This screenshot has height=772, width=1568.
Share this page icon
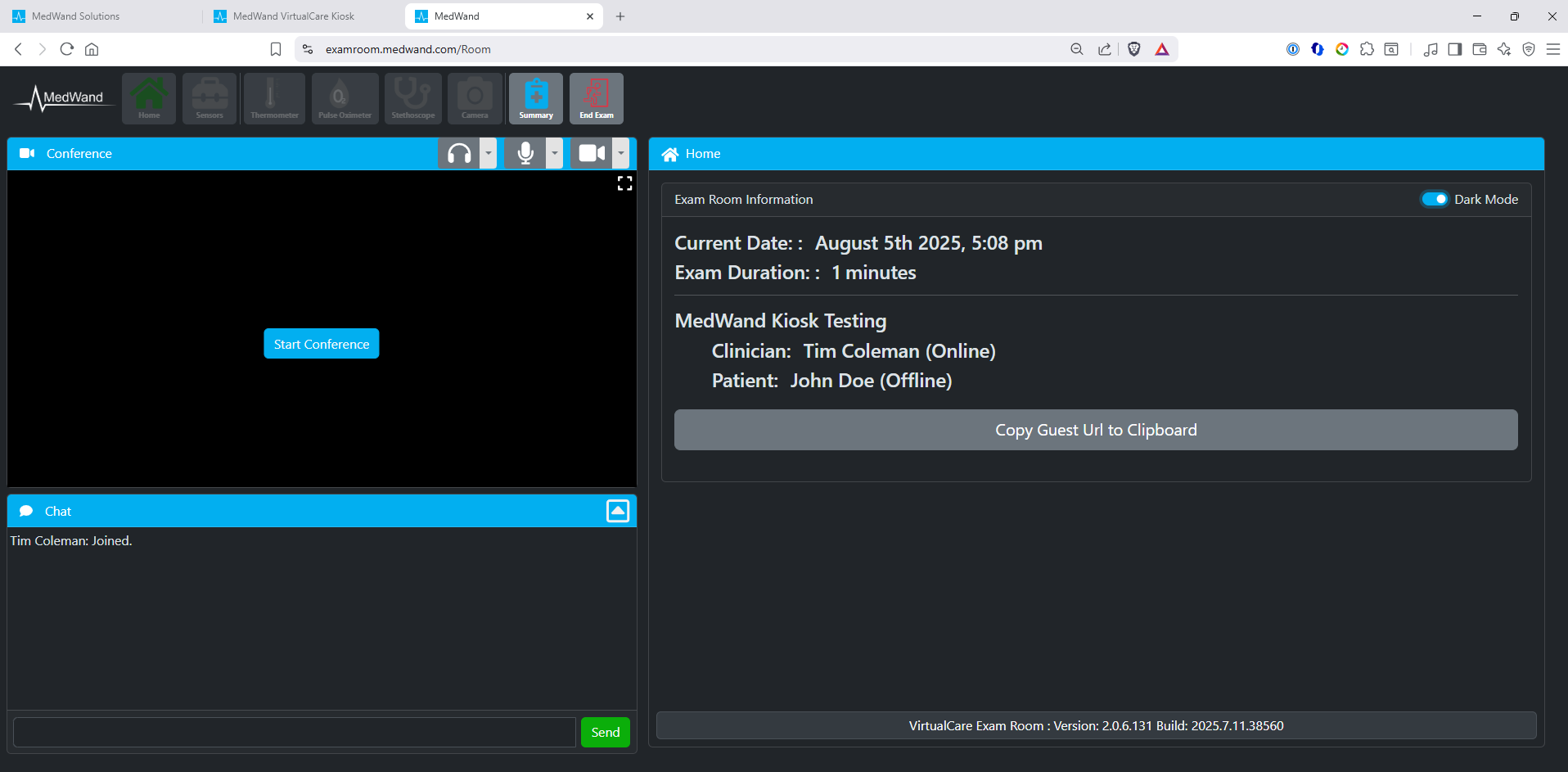coord(1105,49)
